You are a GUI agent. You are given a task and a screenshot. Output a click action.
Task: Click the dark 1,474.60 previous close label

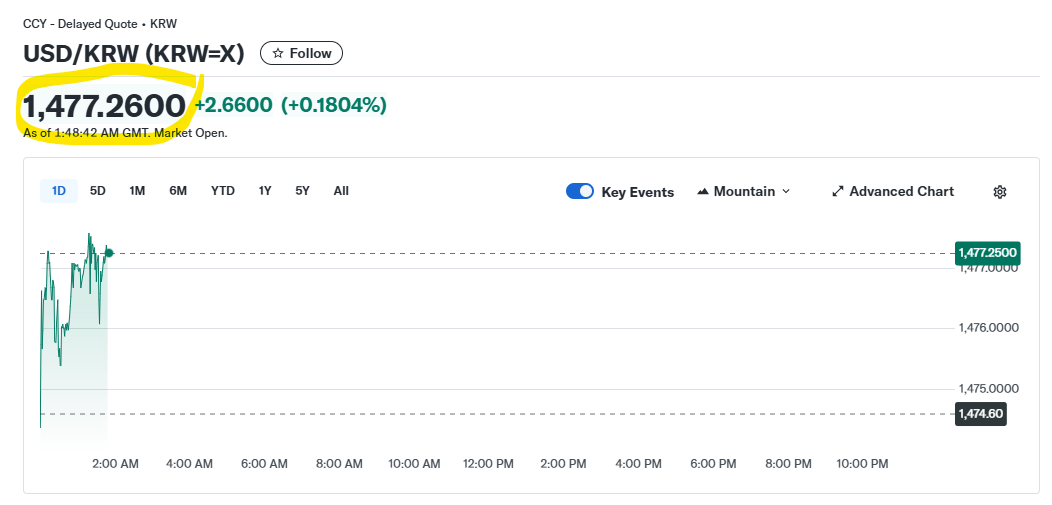980,414
